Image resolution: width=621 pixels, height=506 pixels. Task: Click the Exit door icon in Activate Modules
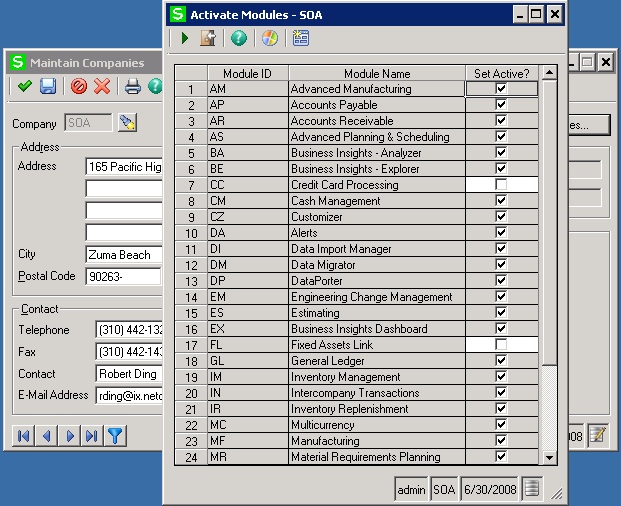click(208, 38)
